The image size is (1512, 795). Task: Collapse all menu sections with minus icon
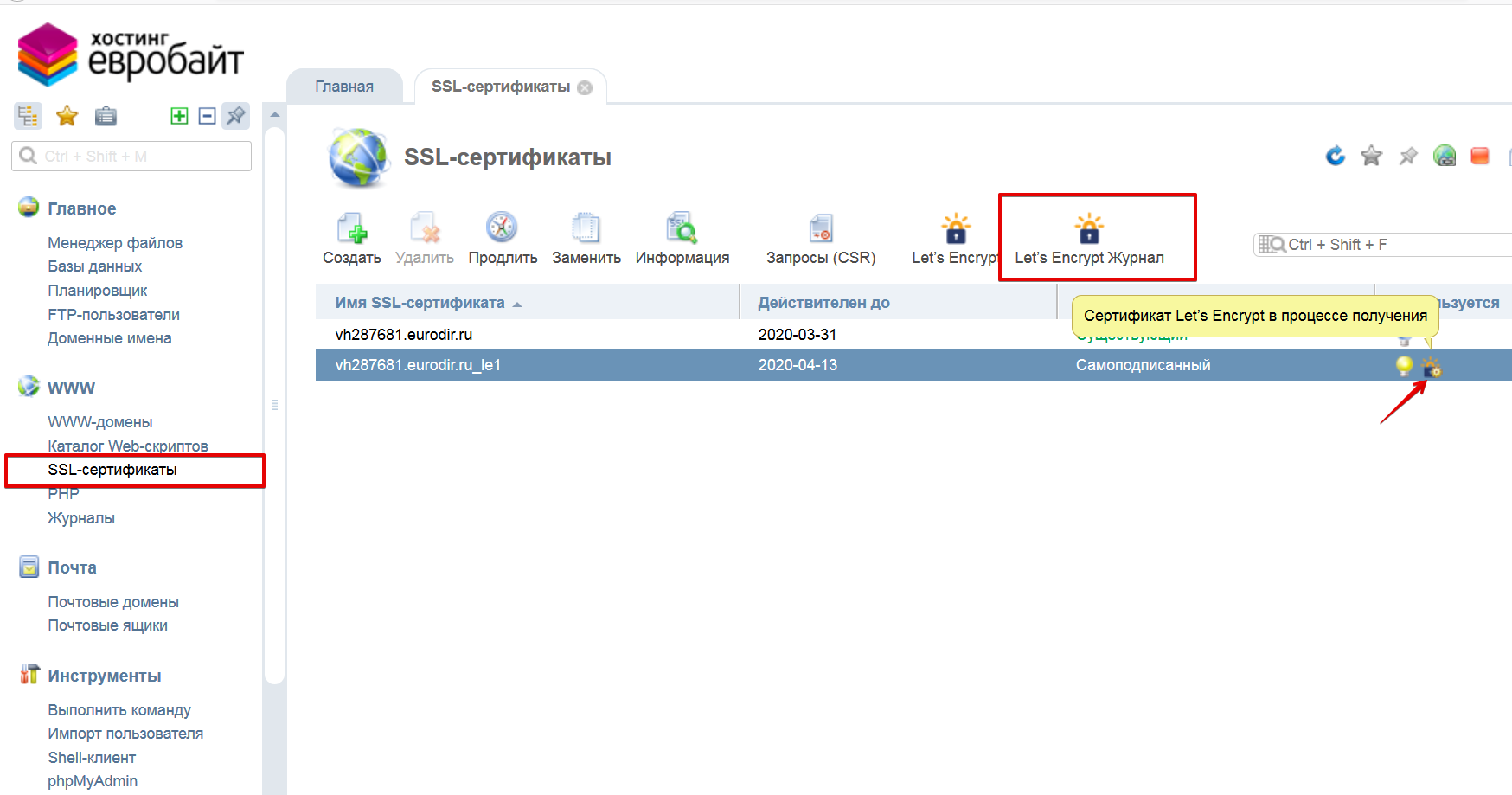click(207, 116)
